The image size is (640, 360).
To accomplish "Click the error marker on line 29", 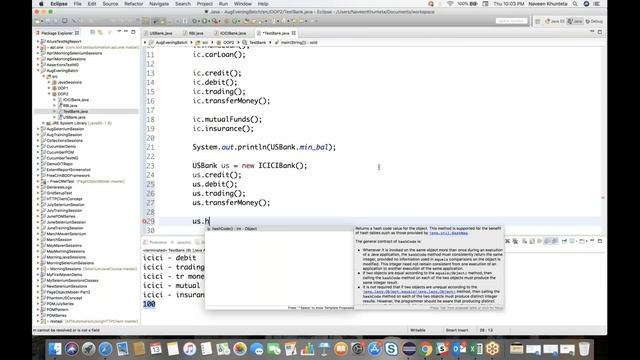I will [x=144, y=221].
